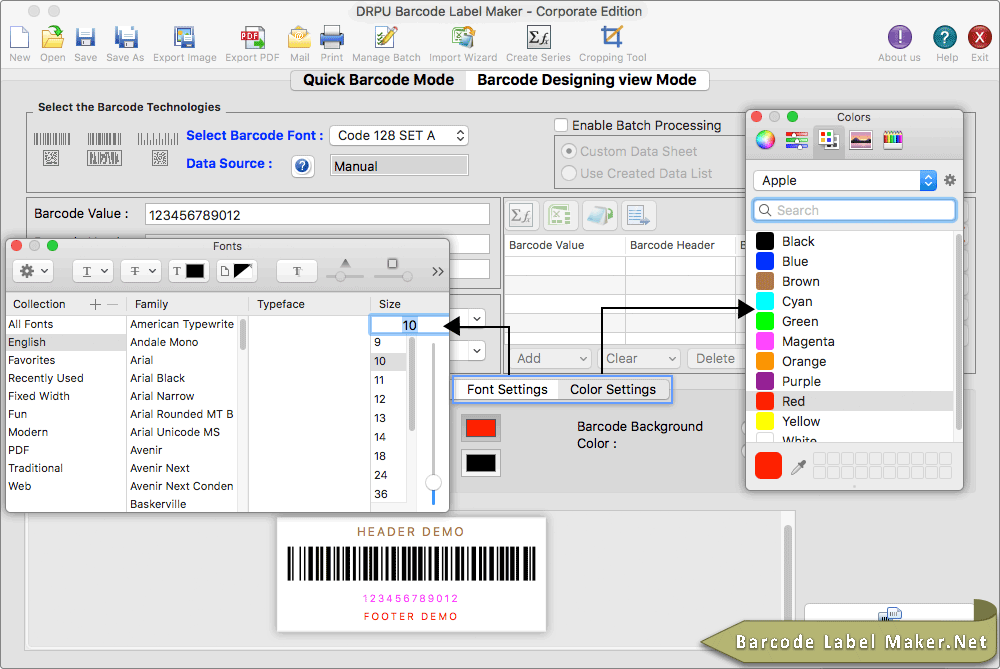The width and height of the screenshot is (1000, 669).
Task: Open the underline style dropdown in Fonts
Action: (92, 271)
